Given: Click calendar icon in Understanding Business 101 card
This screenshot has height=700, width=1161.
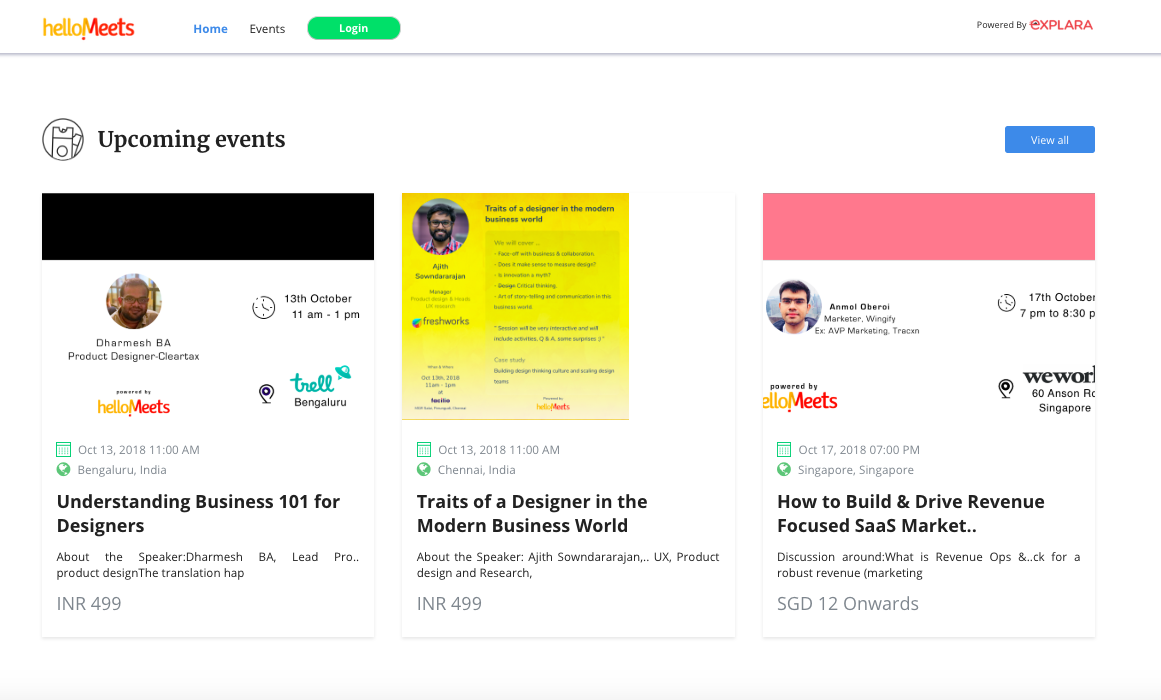Looking at the screenshot, I should (64, 450).
